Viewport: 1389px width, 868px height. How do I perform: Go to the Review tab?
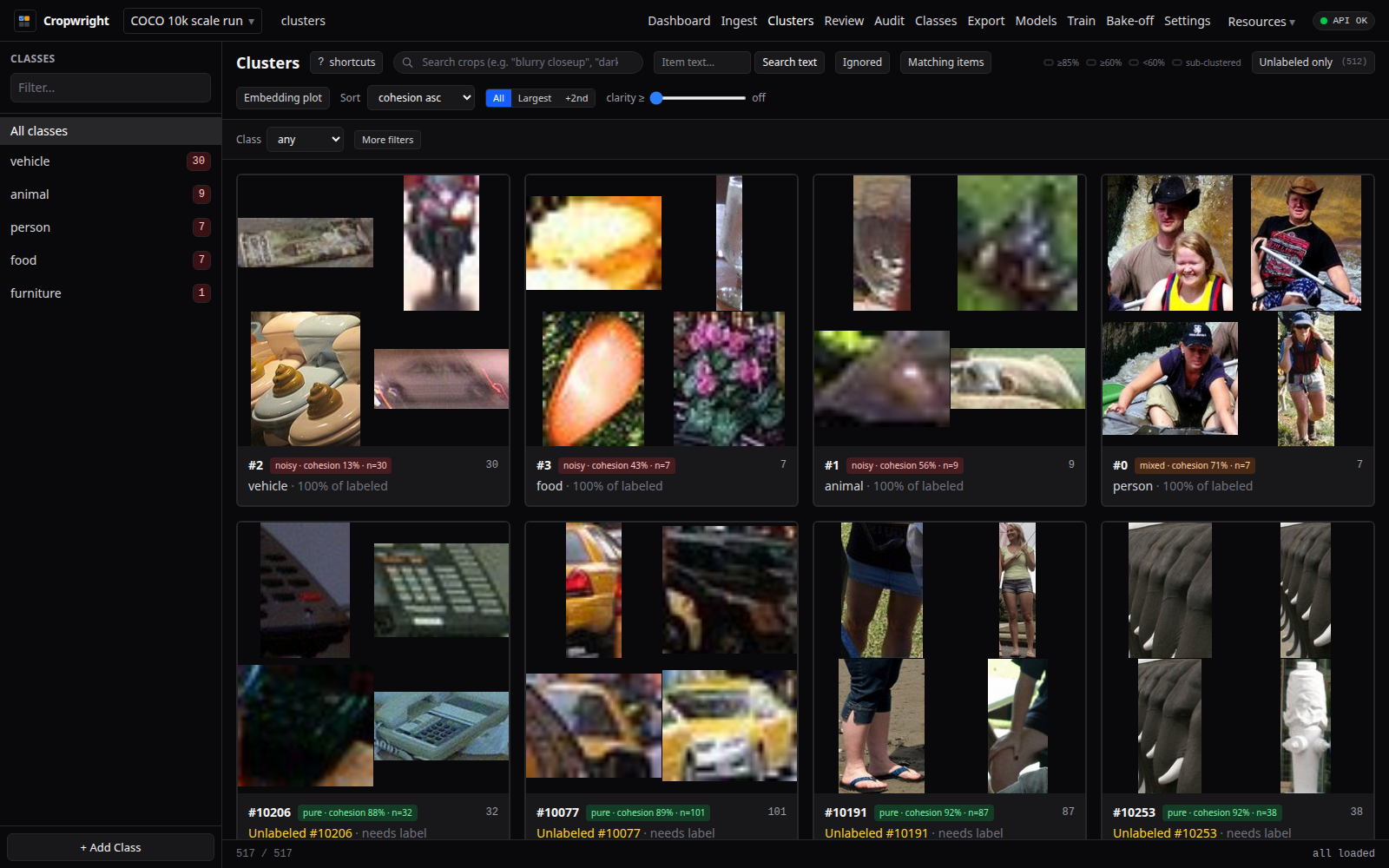coord(844,21)
